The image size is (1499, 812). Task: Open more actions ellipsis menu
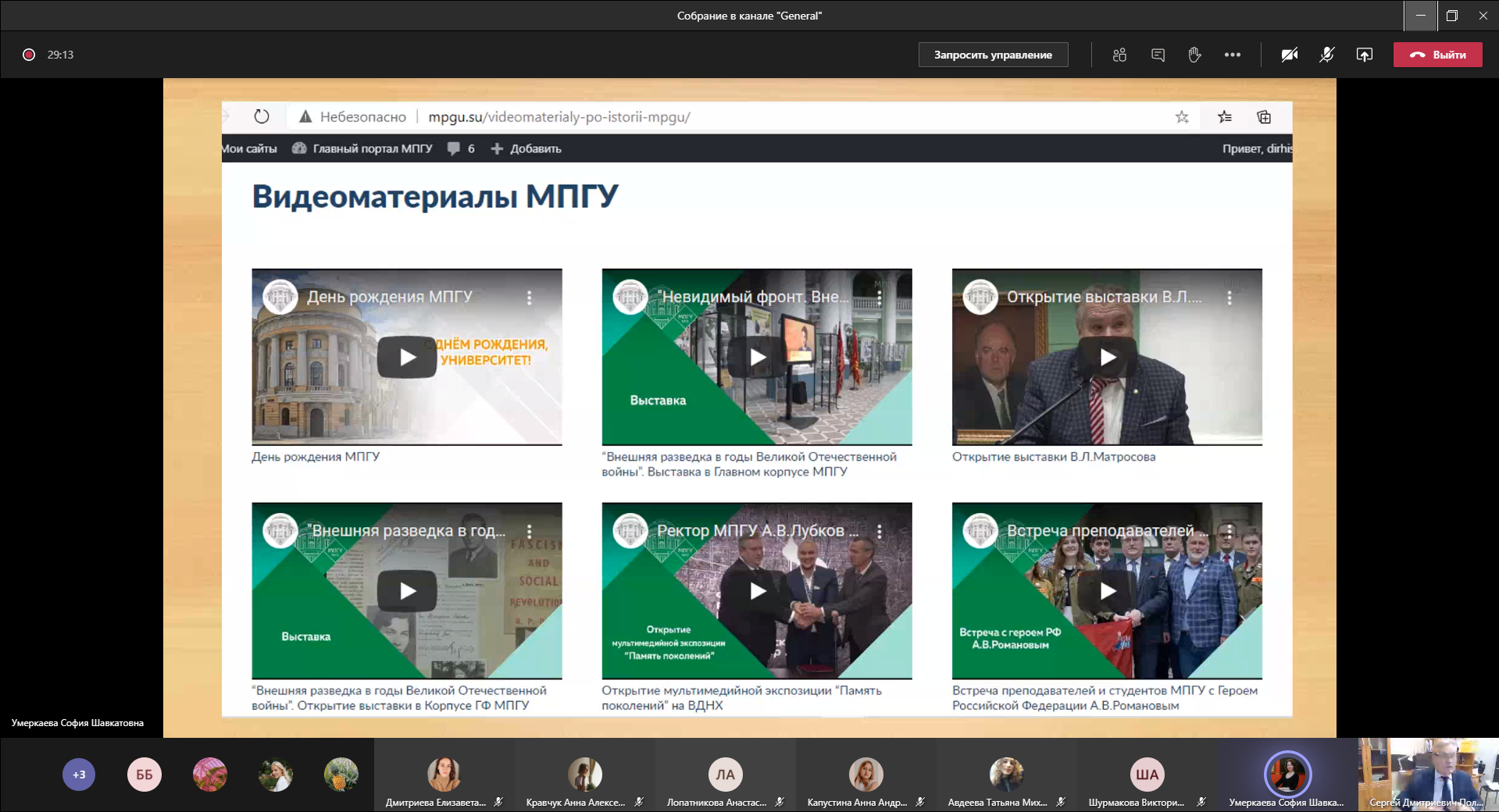[1232, 55]
